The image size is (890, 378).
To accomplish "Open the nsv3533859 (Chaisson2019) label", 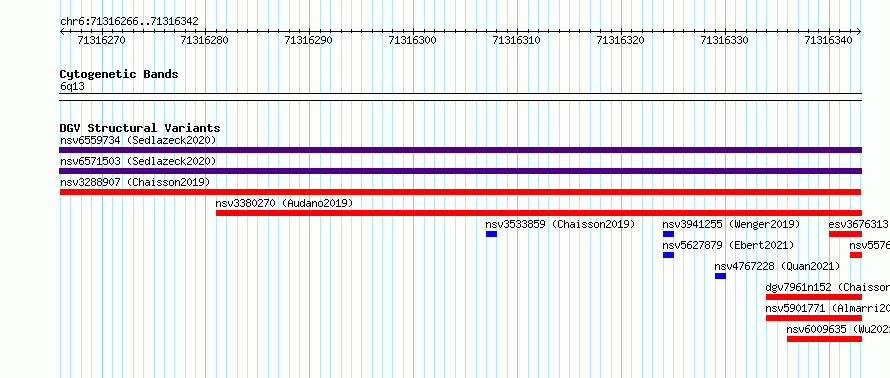I will [x=560, y=224].
